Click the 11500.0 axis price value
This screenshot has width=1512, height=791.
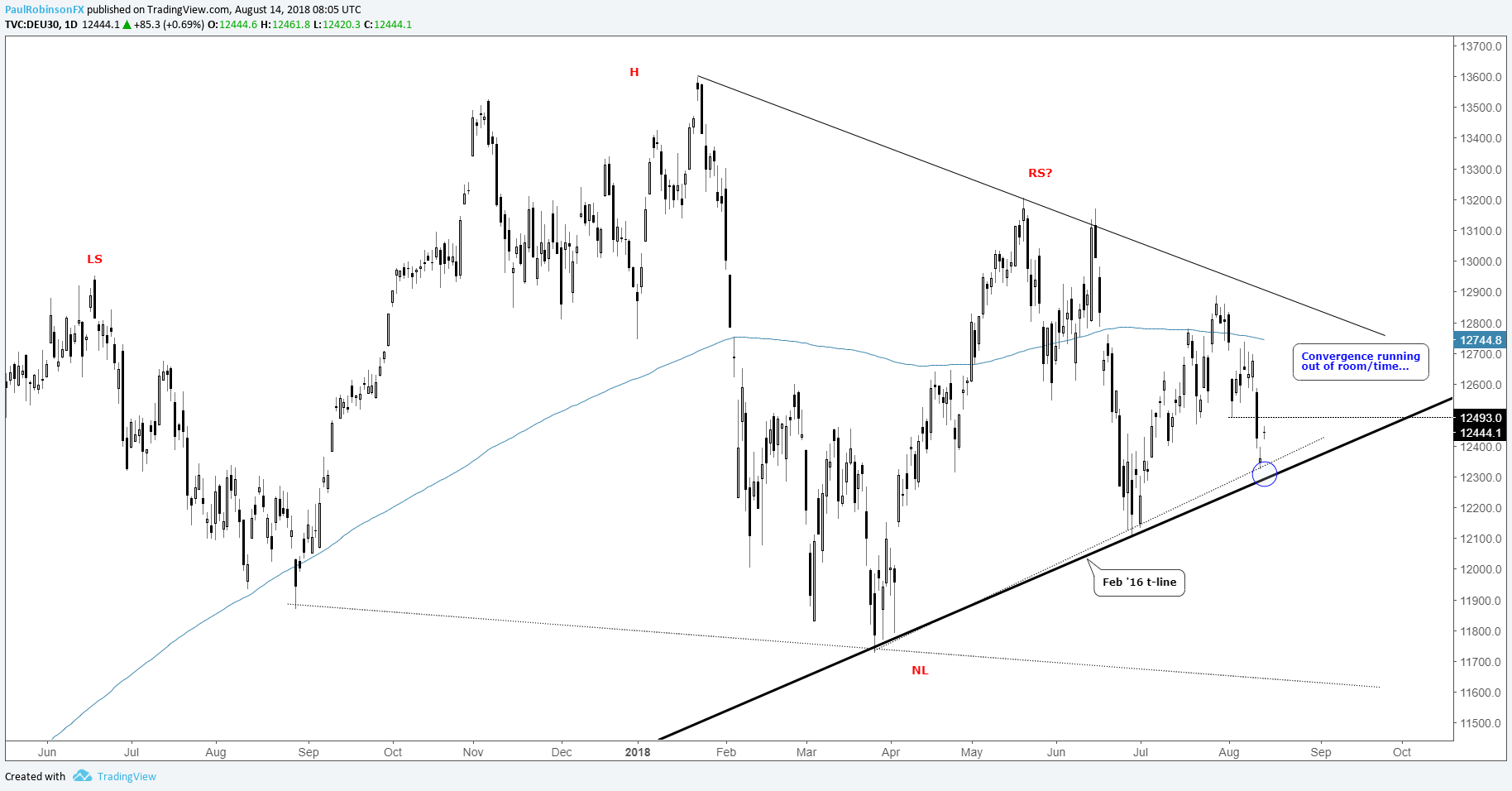pyautogui.click(x=1481, y=723)
